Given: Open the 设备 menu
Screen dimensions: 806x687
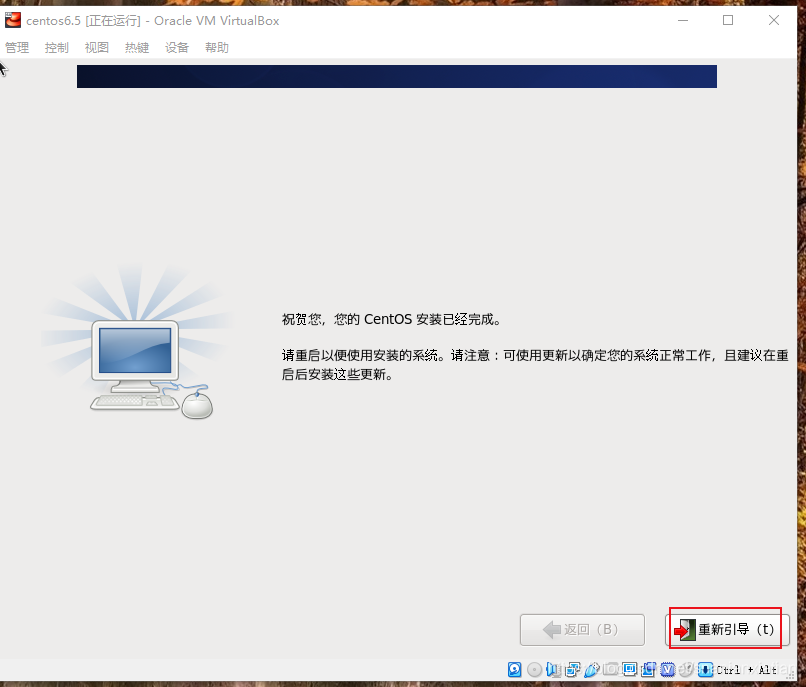Looking at the screenshot, I should pyautogui.click(x=177, y=48).
